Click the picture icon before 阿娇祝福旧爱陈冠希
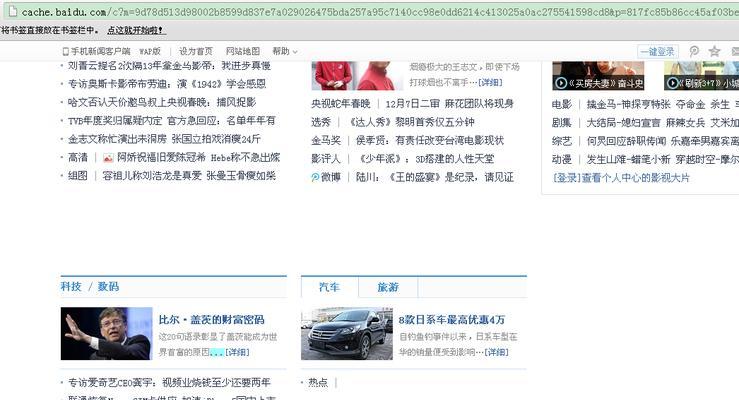This screenshot has height=400, width=739. point(108,158)
